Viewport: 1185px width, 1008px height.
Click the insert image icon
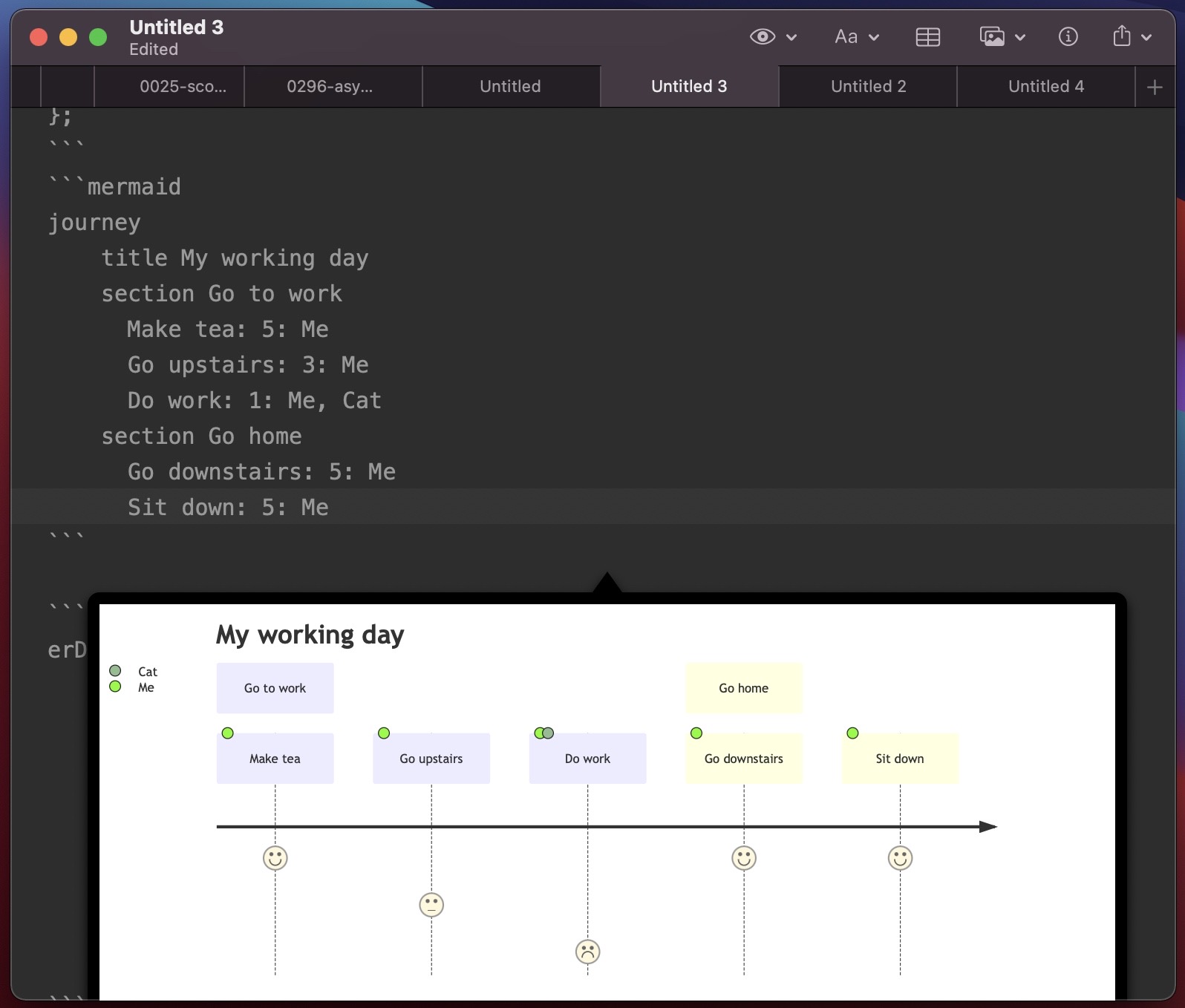point(992,36)
